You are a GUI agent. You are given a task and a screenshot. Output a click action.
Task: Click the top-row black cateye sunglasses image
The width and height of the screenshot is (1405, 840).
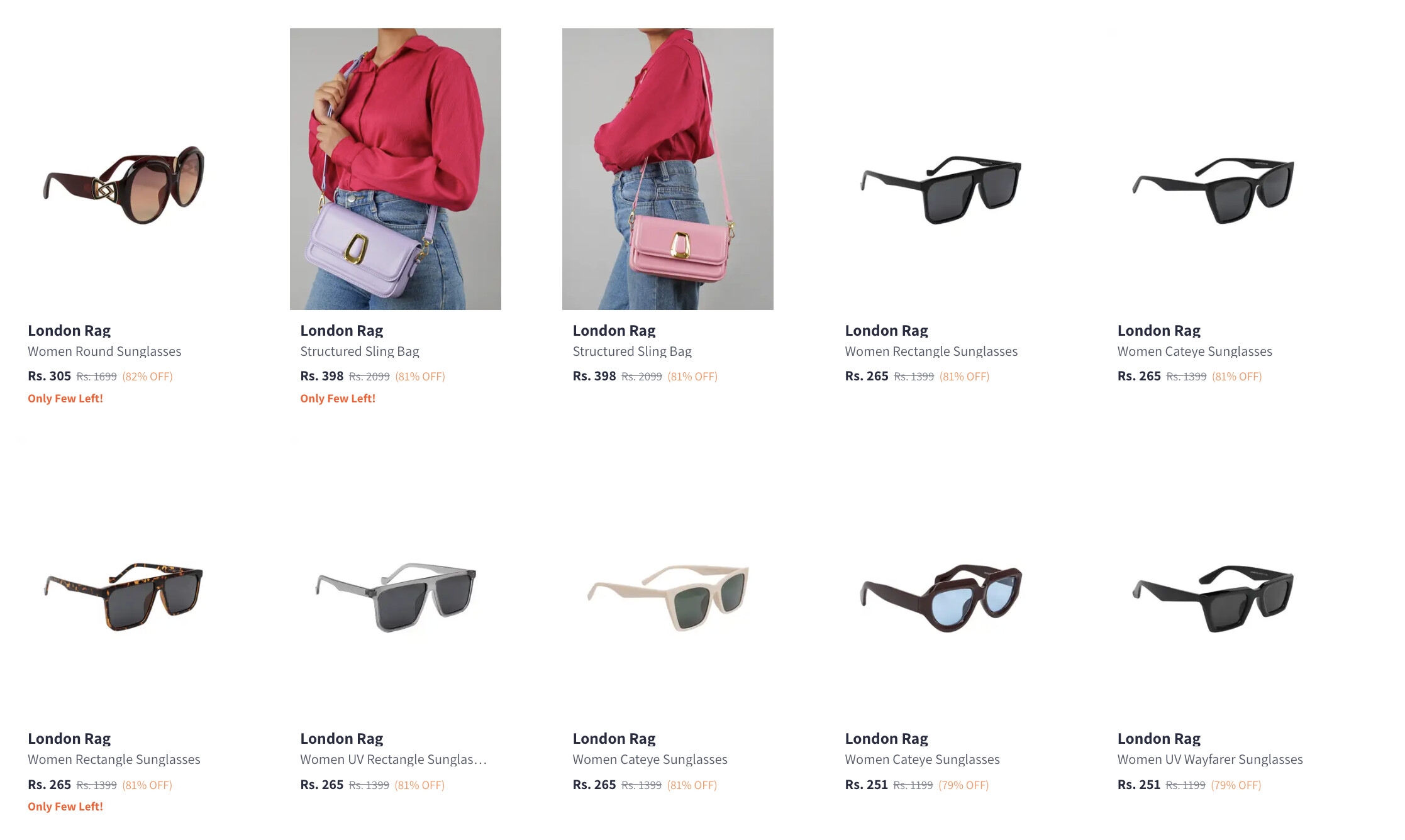point(1213,169)
